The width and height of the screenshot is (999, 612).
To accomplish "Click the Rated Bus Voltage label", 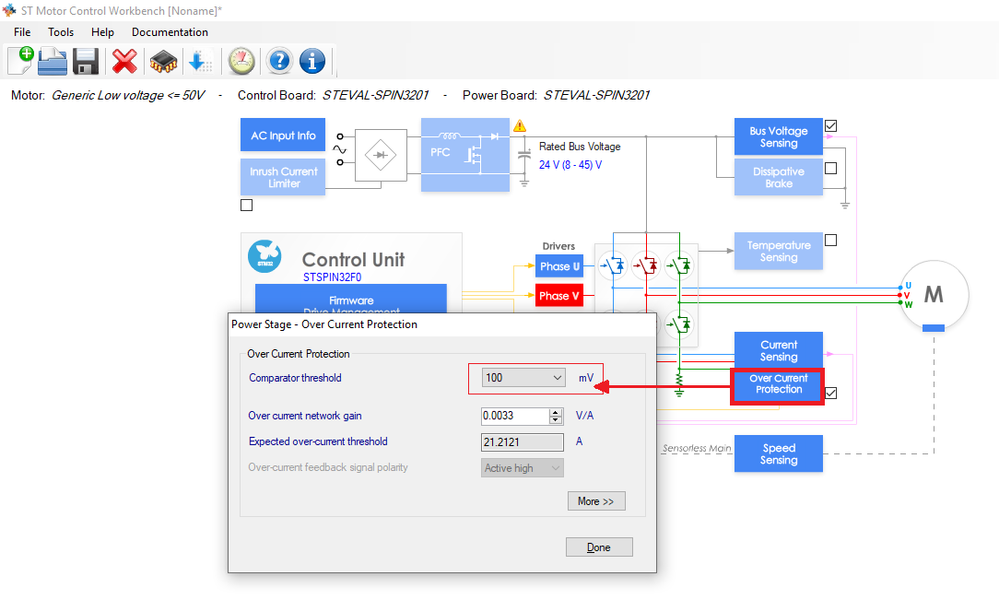I will point(580,146).
